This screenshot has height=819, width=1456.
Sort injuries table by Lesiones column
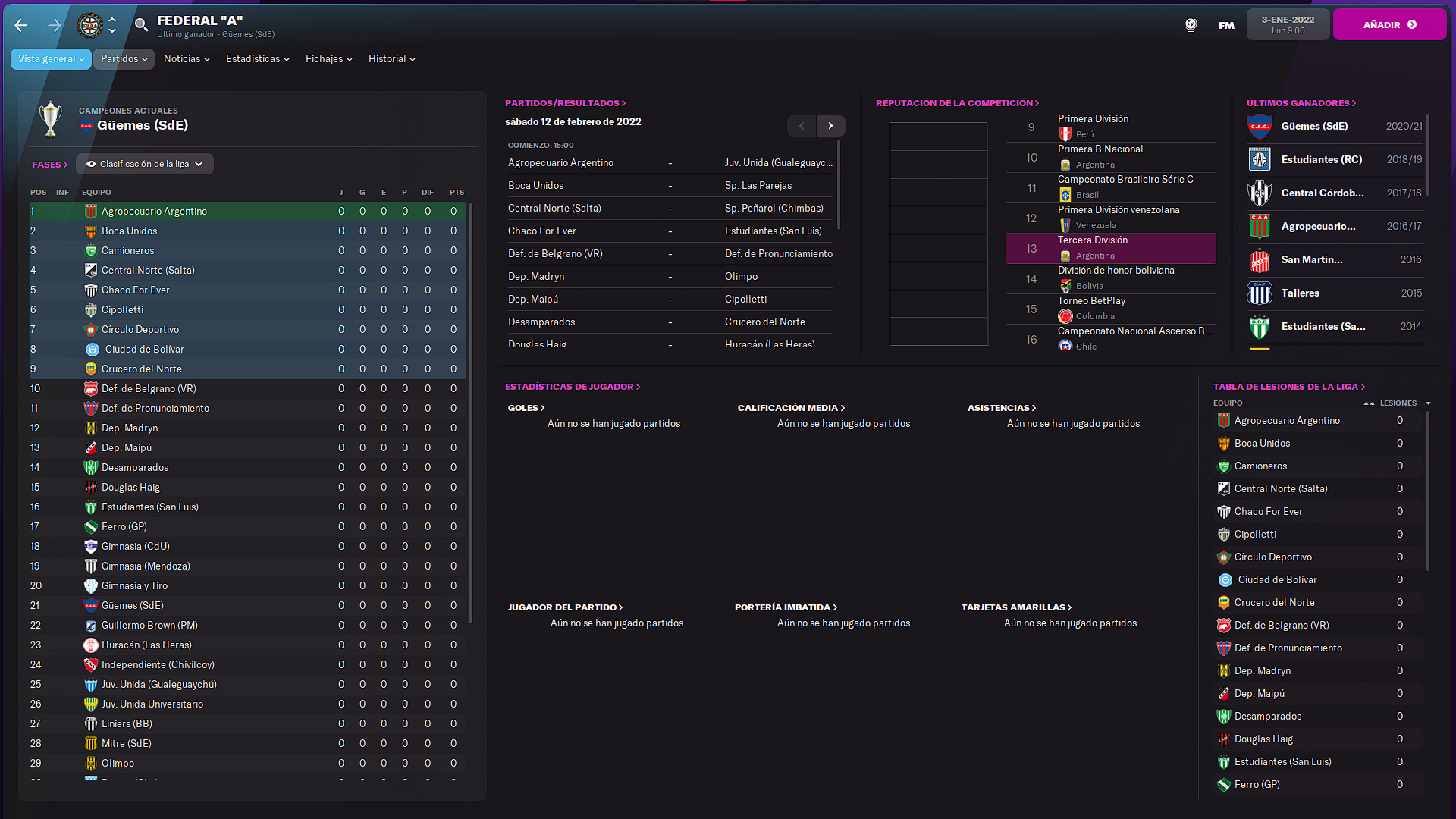(x=1398, y=403)
